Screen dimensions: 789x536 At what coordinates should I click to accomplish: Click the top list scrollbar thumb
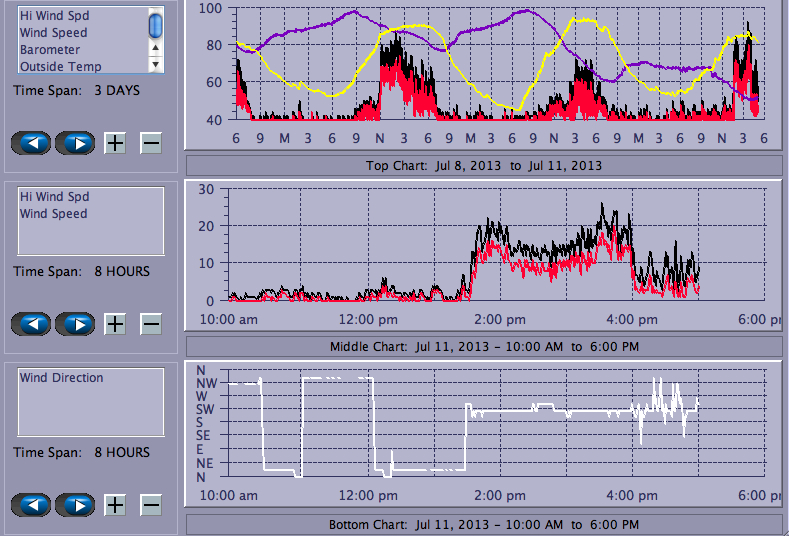click(155, 25)
